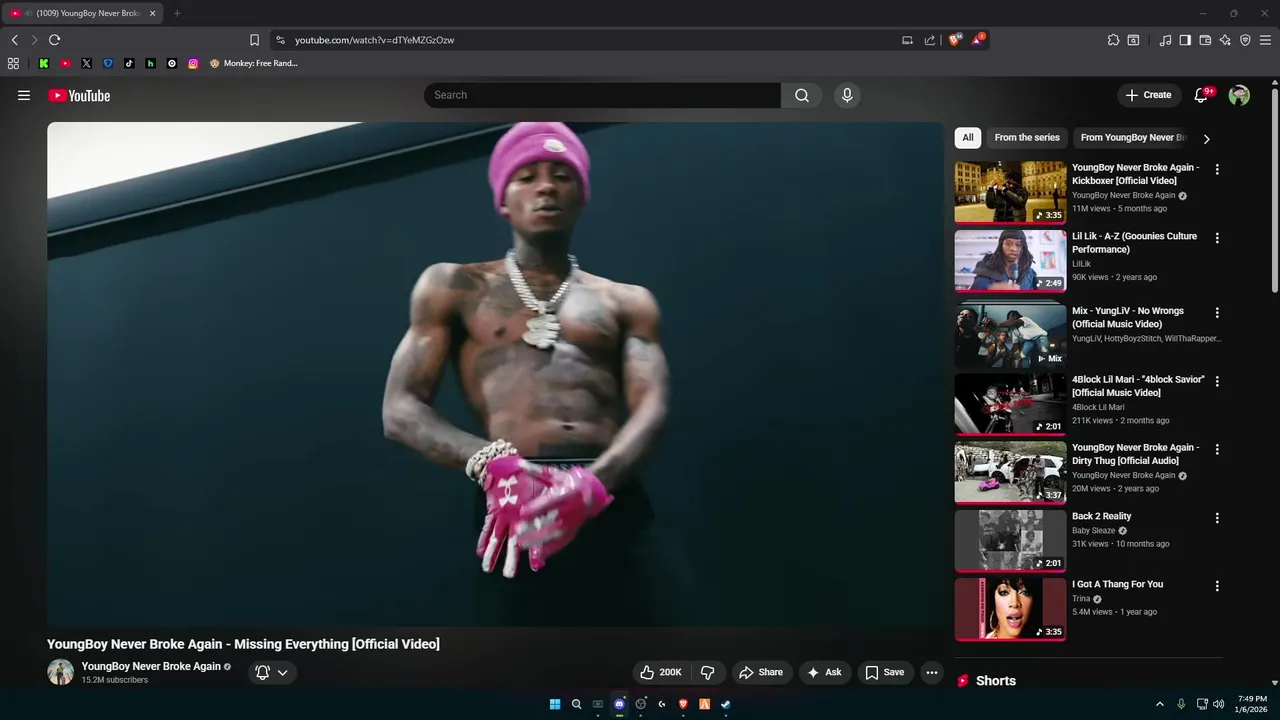Open the Trina video thumbnail
1280x720 pixels.
1010,609
